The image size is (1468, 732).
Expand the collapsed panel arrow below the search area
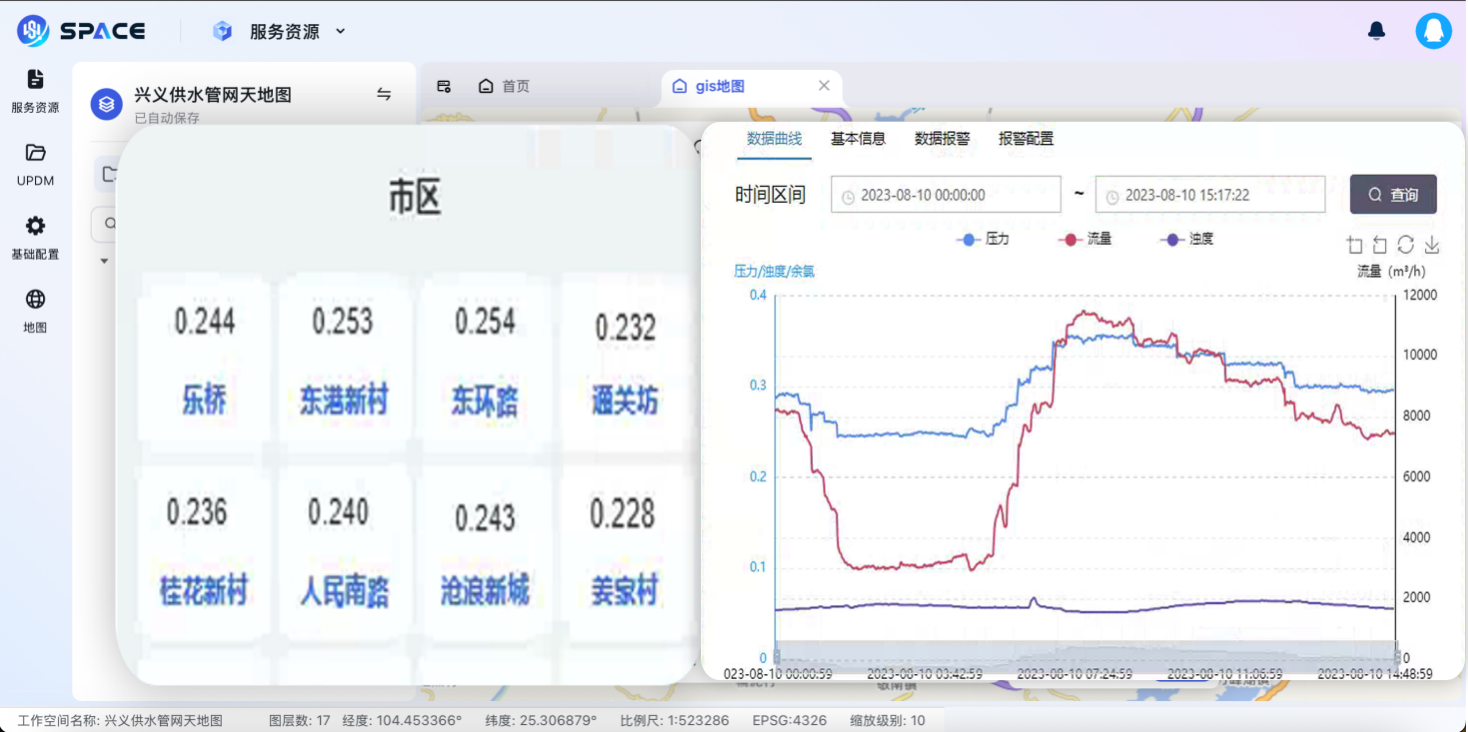[x=104, y=261]
